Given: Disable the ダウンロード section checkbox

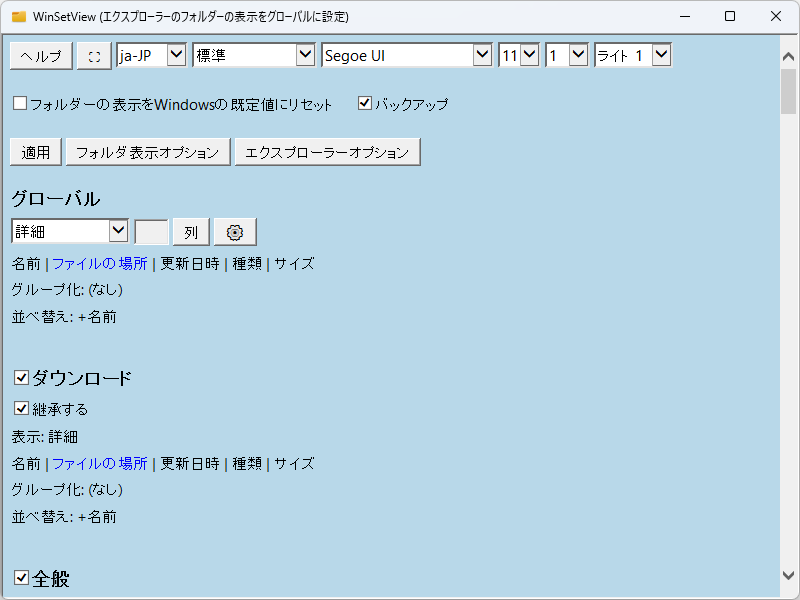Looking at the screenshot, I should pos(20,379).
